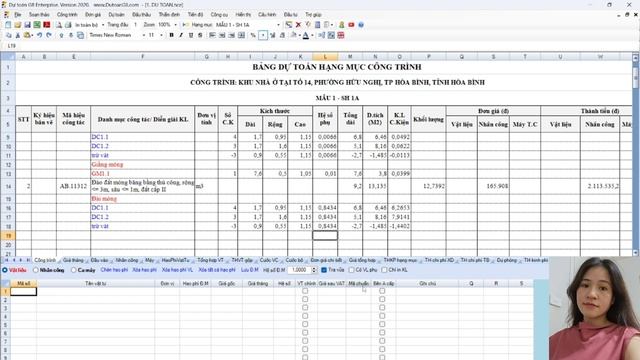Export to PDF using the red icon

tap(47, 25)
